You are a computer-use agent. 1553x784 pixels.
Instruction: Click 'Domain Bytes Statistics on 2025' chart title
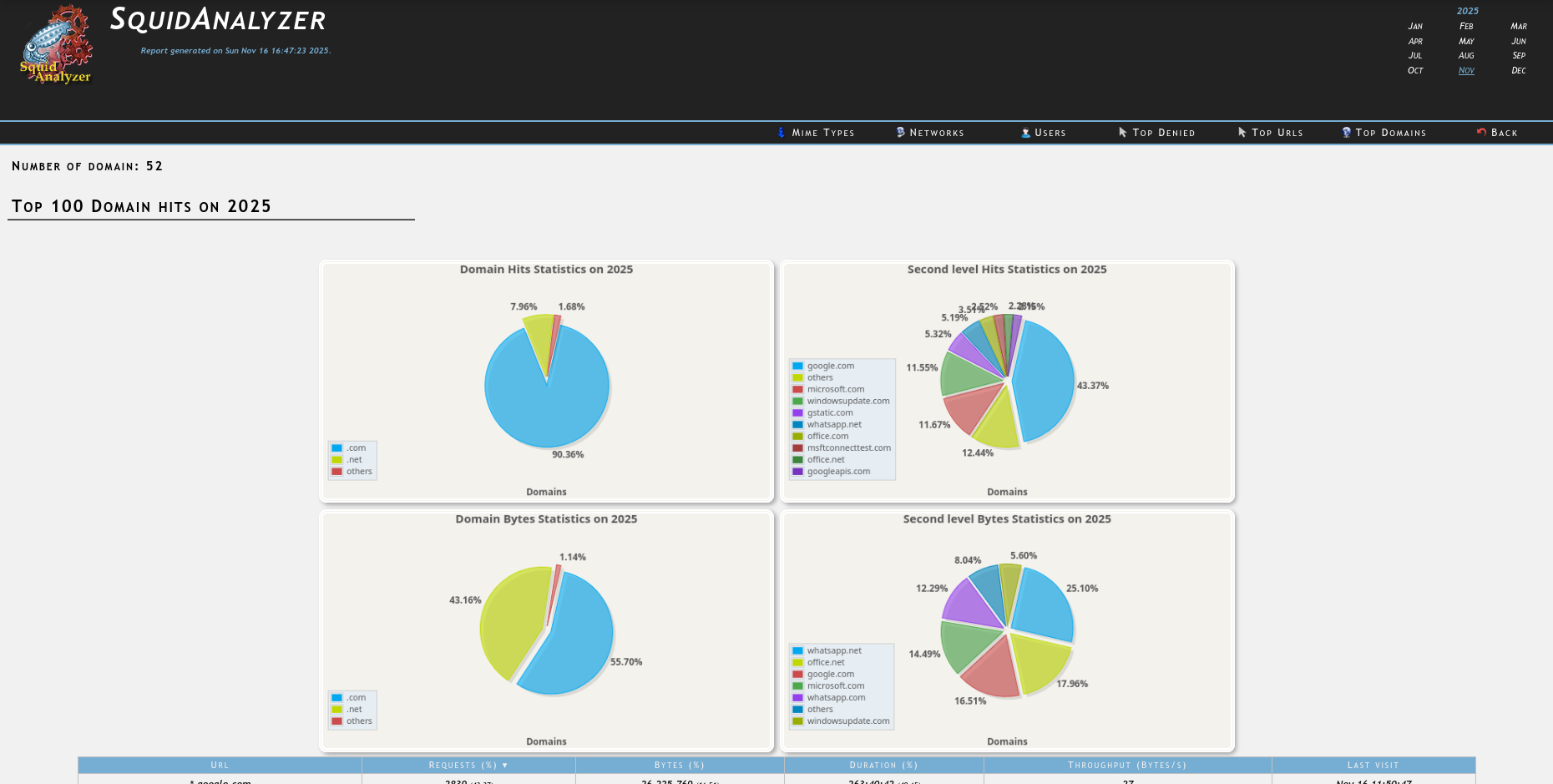pos(546,519)
